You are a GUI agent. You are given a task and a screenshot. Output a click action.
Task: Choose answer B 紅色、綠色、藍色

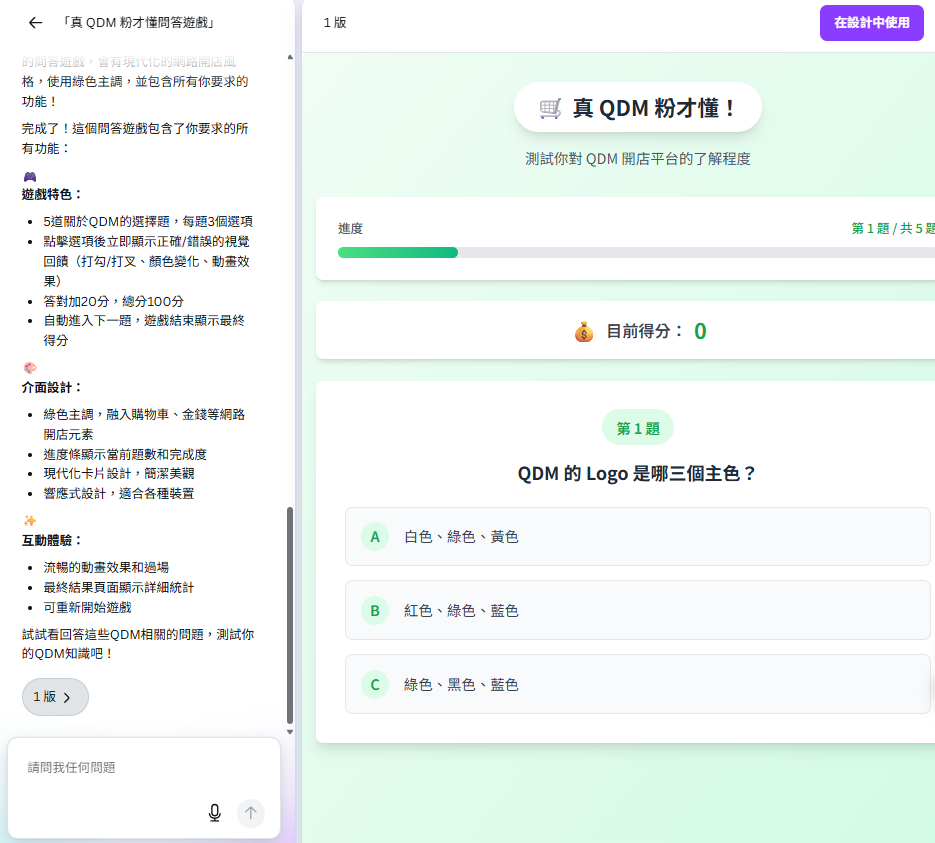pos(637,610)
